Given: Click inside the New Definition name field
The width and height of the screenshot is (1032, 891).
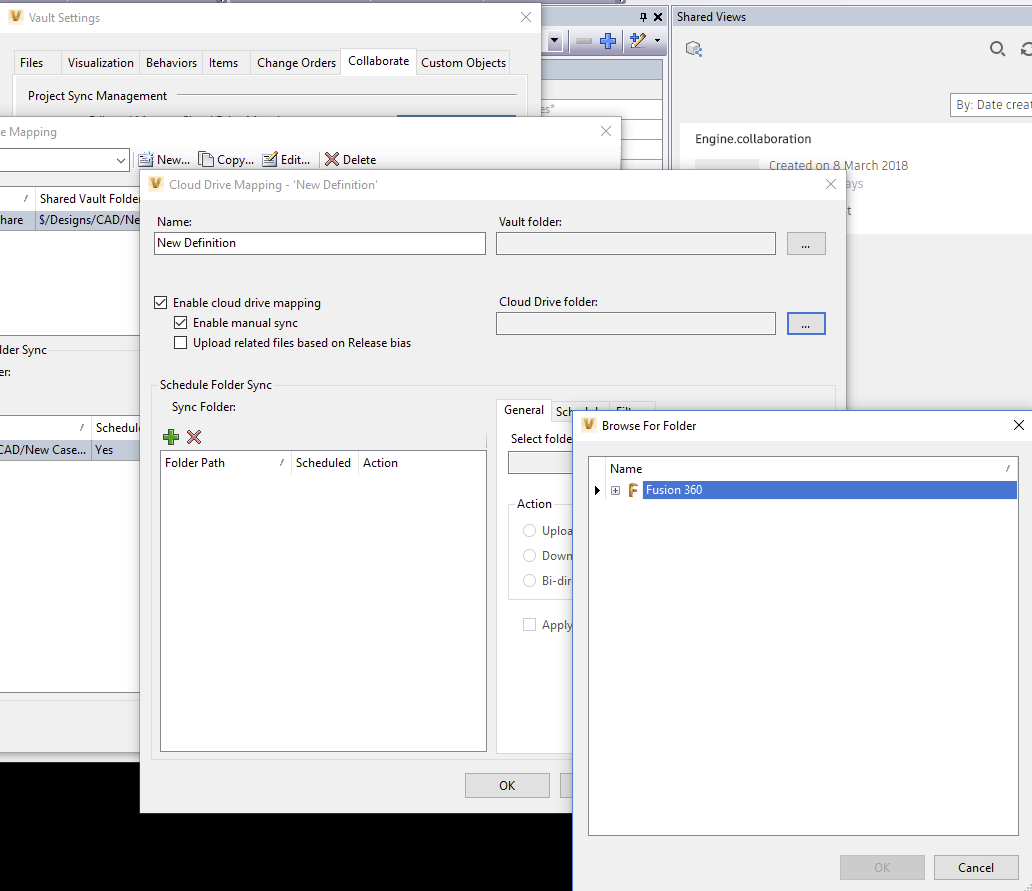Looking at the screenshot, I should [x=319, y=243].
